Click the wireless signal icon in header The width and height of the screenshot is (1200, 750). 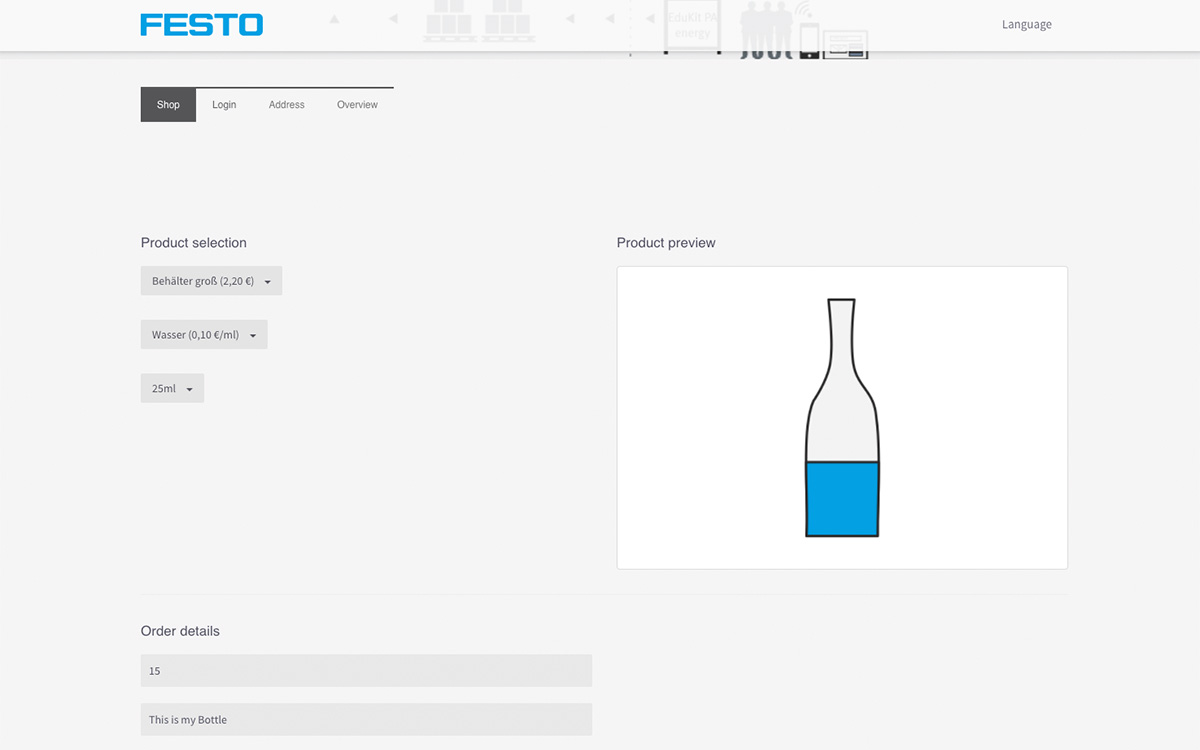coord(804,11)
